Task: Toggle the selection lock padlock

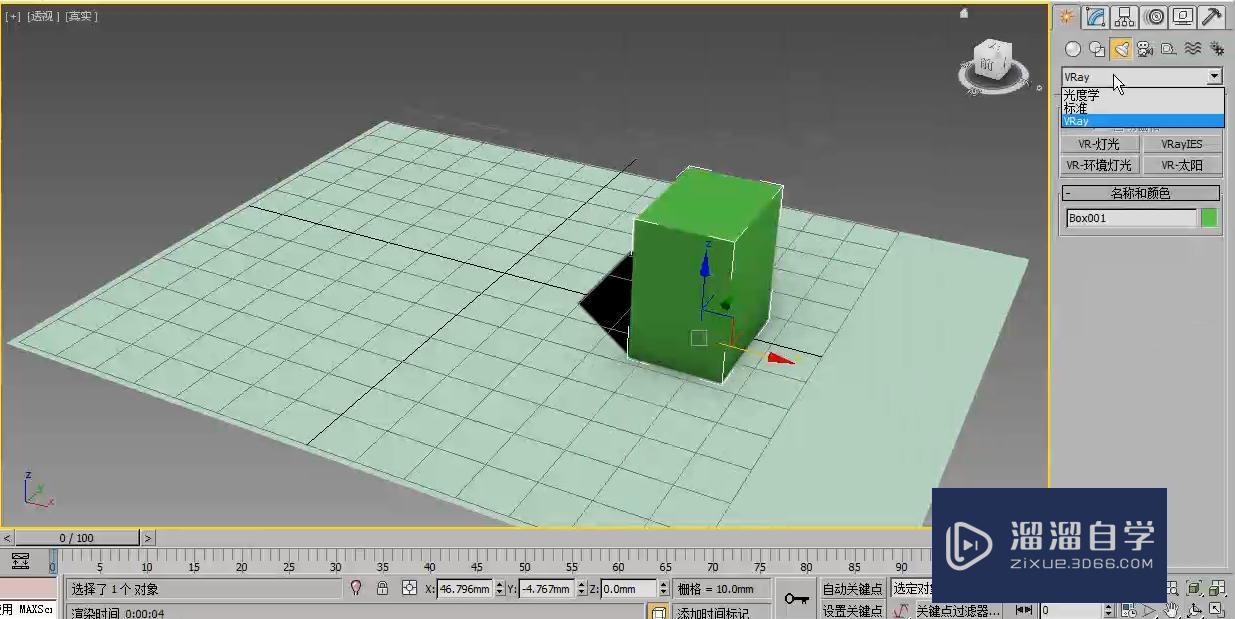Action: click(x=382, y=589)
